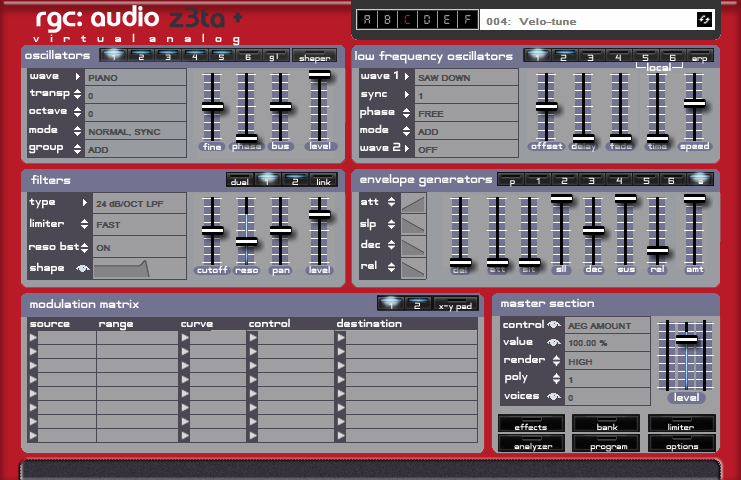Image resolution: width=741 pixels, height=480 pixels.
Task: Click the decay envelope curve shape icon
Action: (x=414, y=246)
